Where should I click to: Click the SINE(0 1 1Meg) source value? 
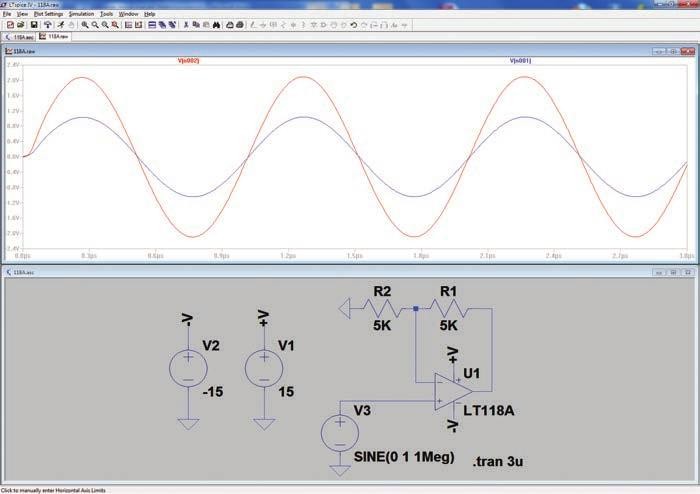404,457
